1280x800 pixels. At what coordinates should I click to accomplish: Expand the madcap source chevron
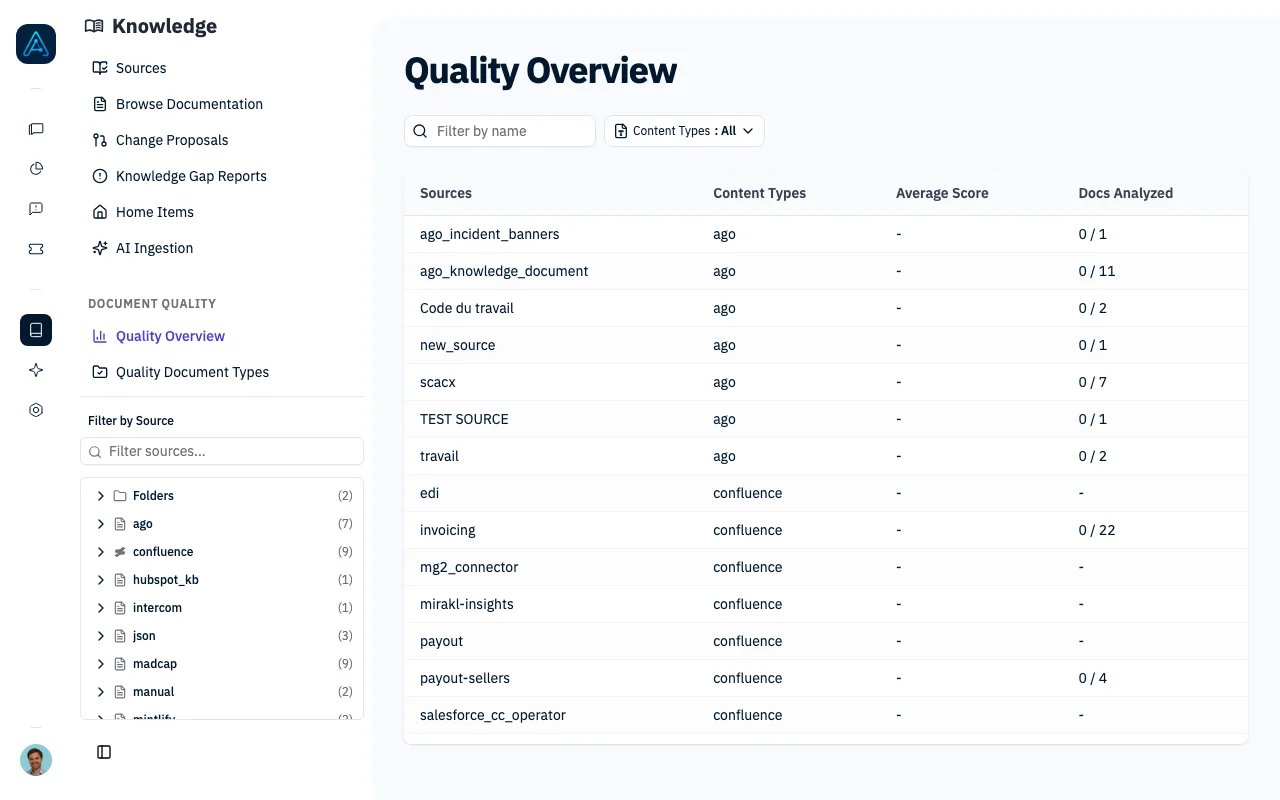101,664
